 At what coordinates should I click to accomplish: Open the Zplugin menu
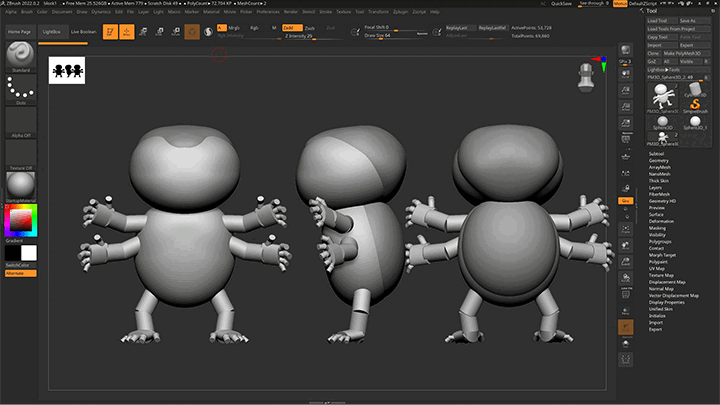click(x=400, y=12)
